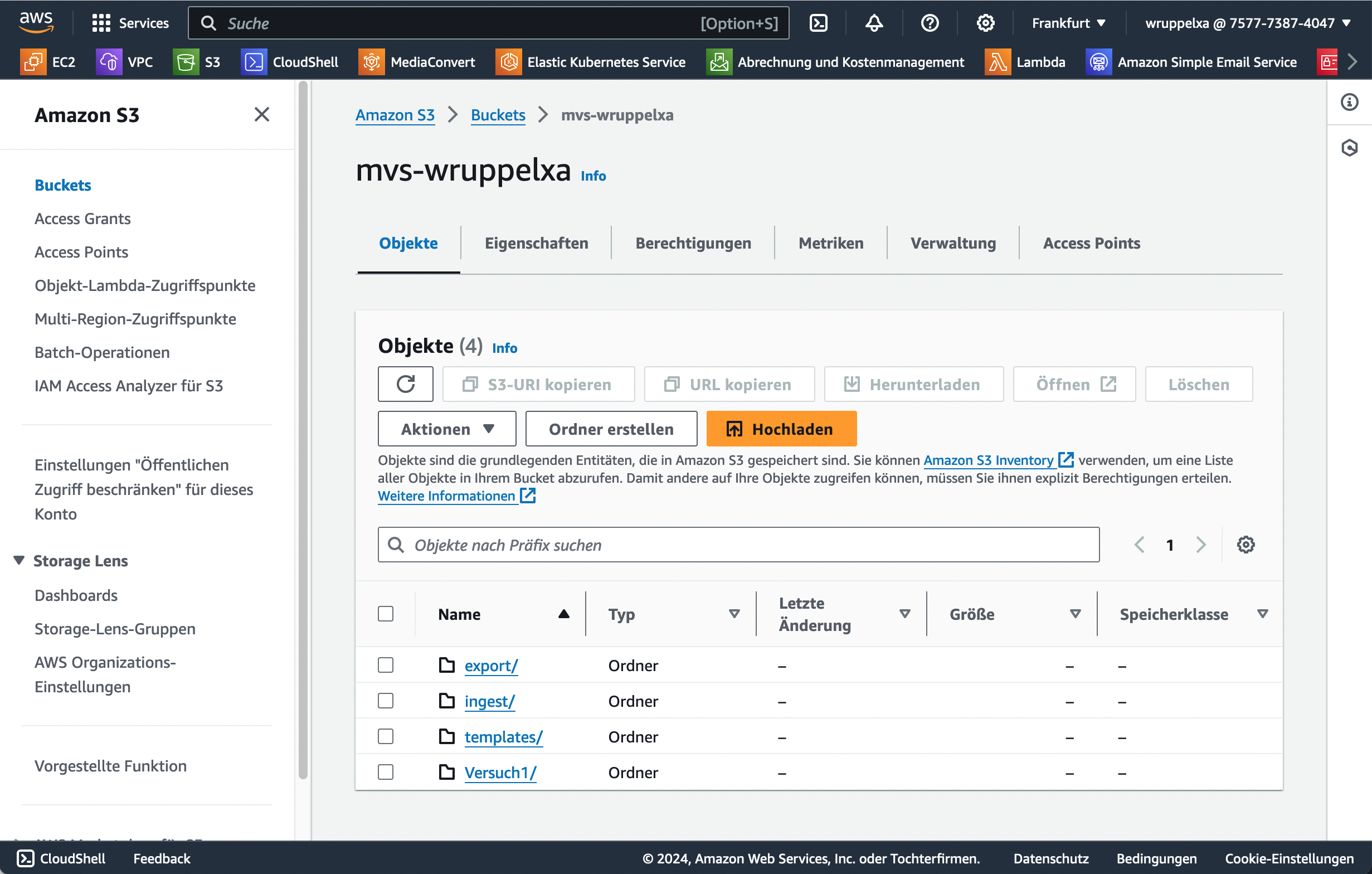Open MediaConvert favorite shortcut

(x=416, y=61)
